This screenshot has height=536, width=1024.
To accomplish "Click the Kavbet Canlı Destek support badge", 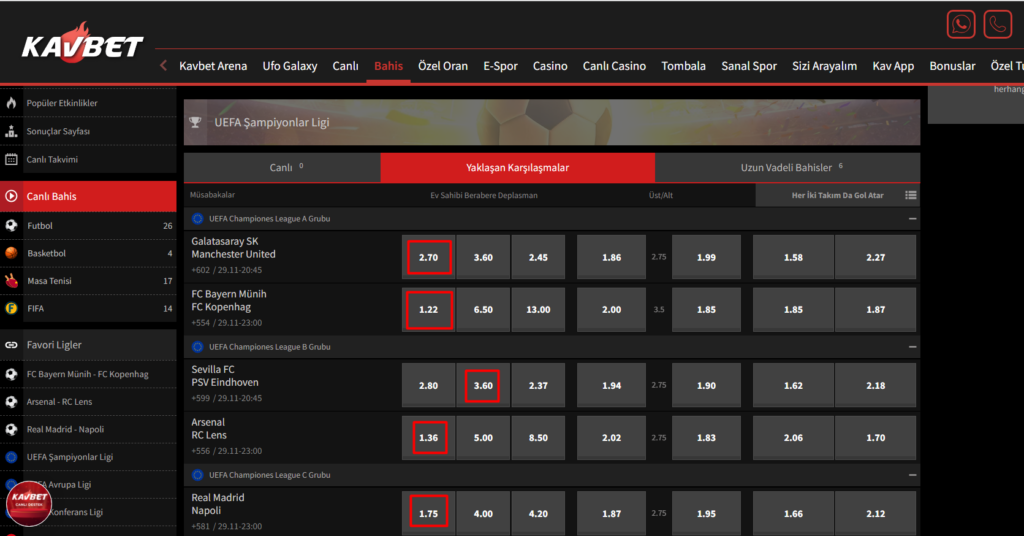I will click(30, 503).
